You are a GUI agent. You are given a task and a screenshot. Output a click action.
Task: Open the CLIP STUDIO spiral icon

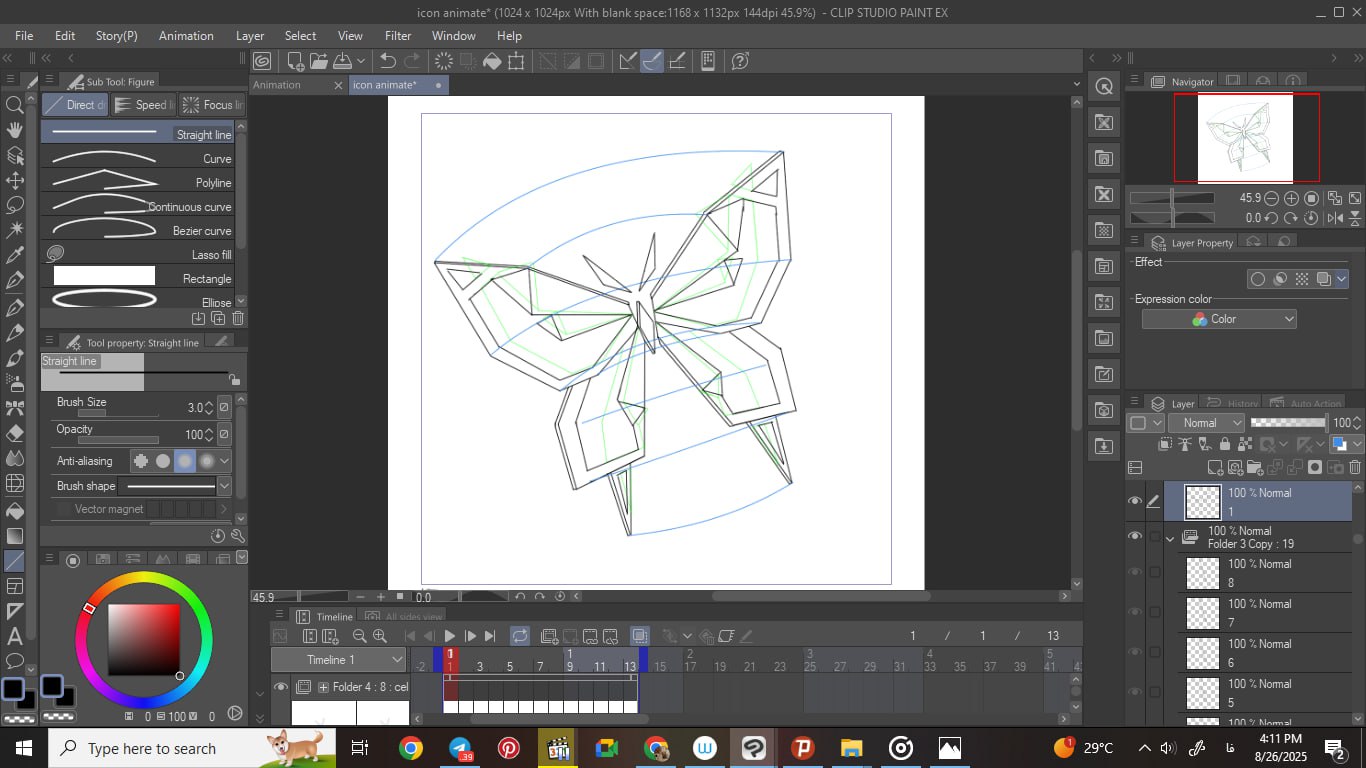[262, 61]
